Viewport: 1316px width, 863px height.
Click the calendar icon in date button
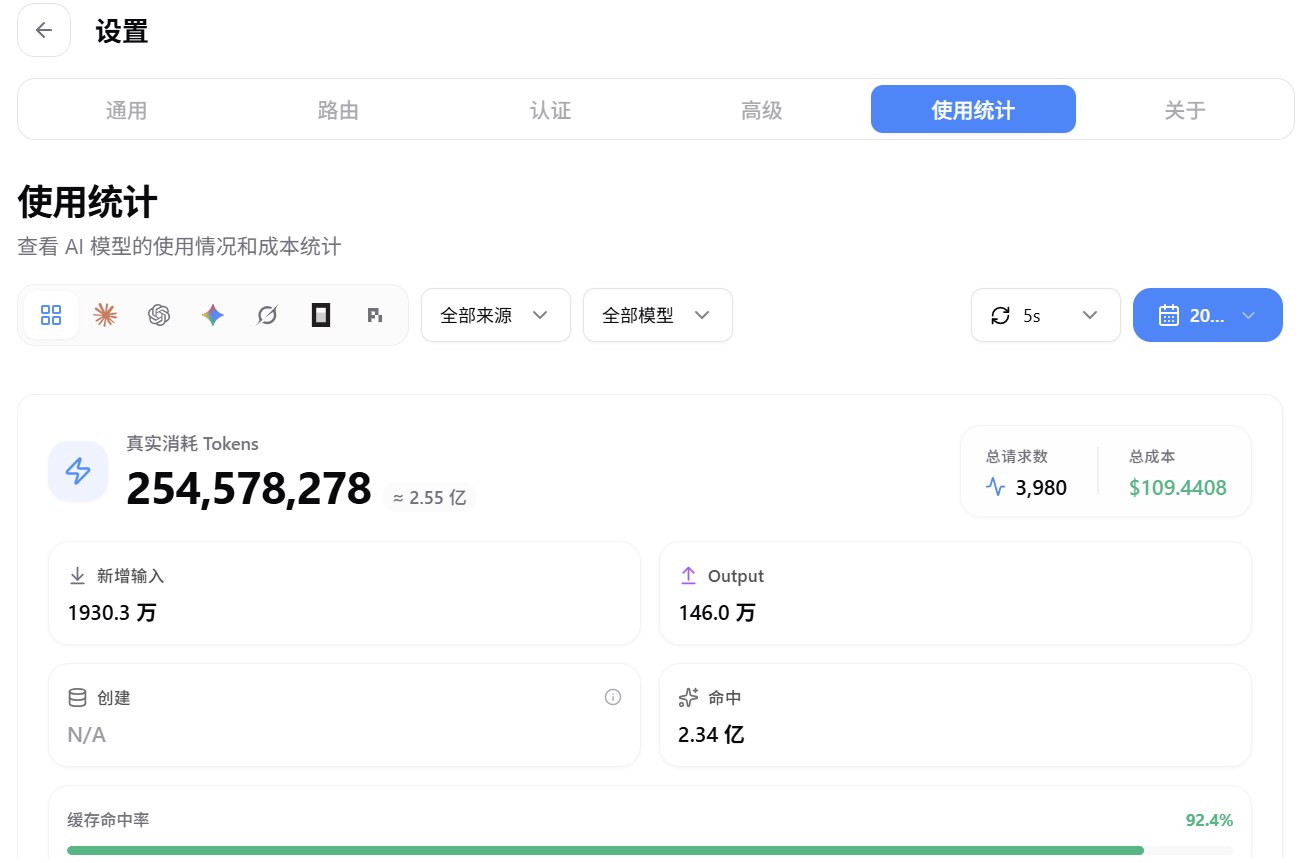pyautogui.click(x=1169, y=315)
